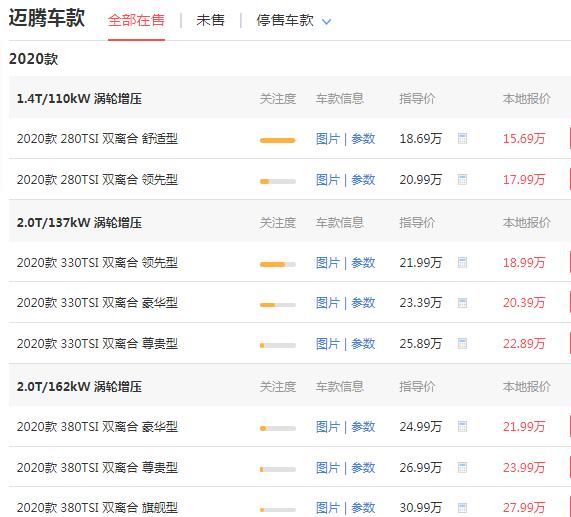Open 图片 link for 330TSI 领先型
The height and width of the screenshot is (517, 571).
coord(328,263)
